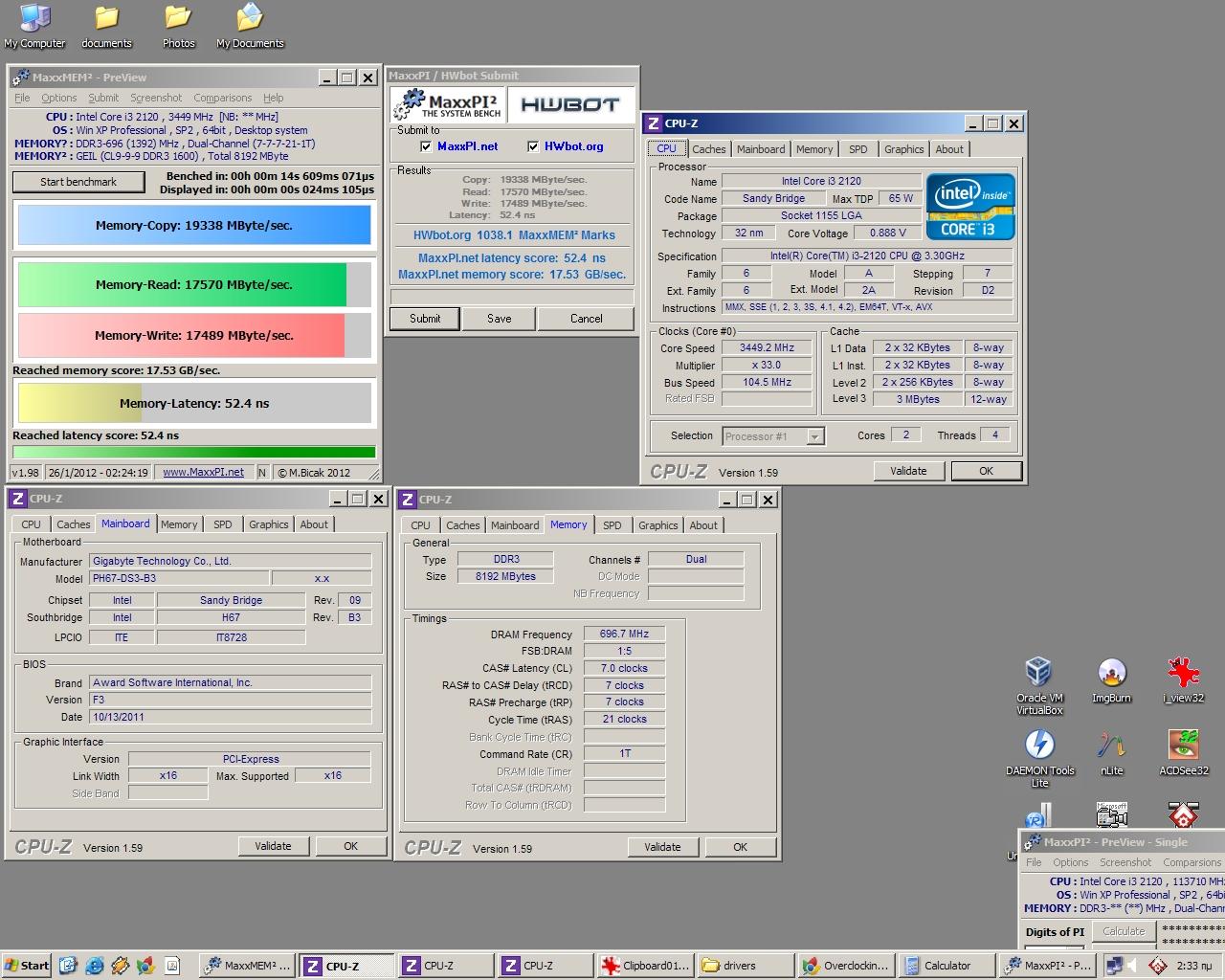Switch to SPD tab in top CPU-Z window
1225x980 pixels.
(x=858, y=149)
